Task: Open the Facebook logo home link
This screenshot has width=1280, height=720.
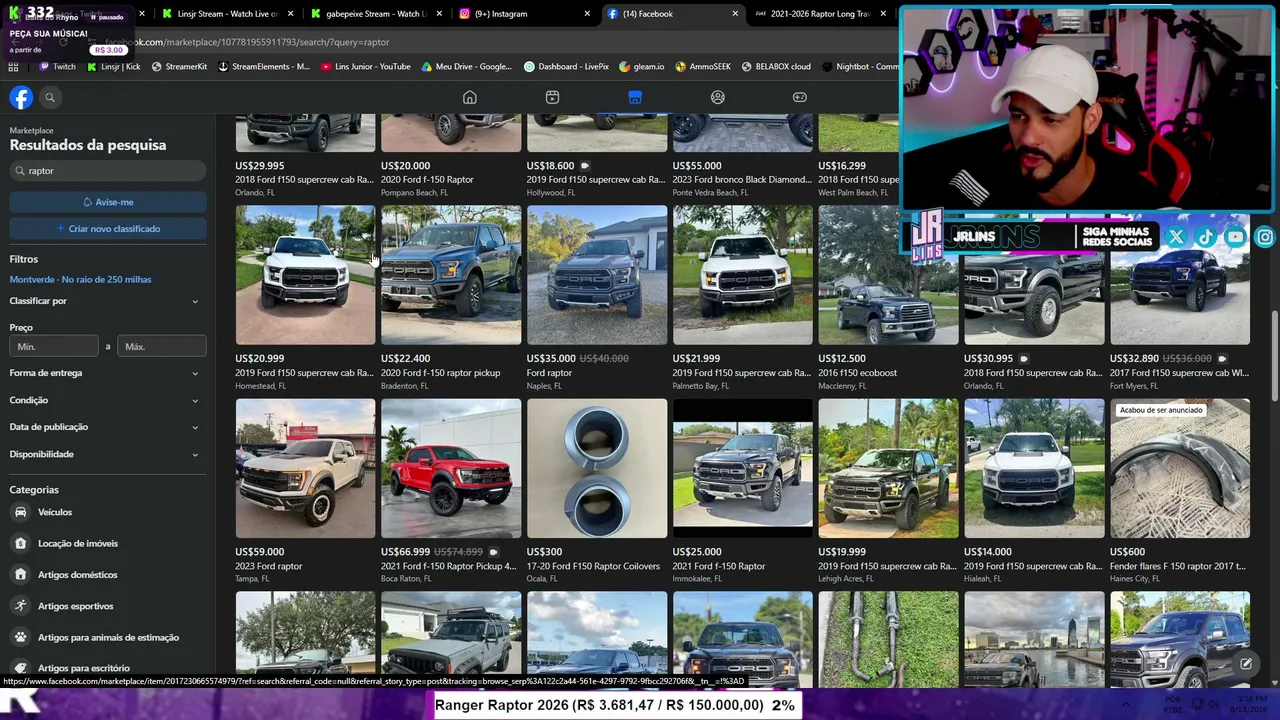Action: click(21, 97)
